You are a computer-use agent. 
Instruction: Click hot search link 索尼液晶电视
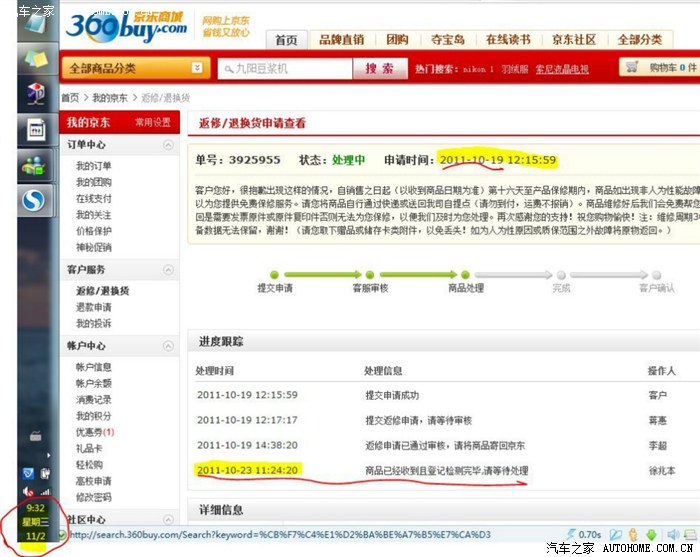click(562, 69)
